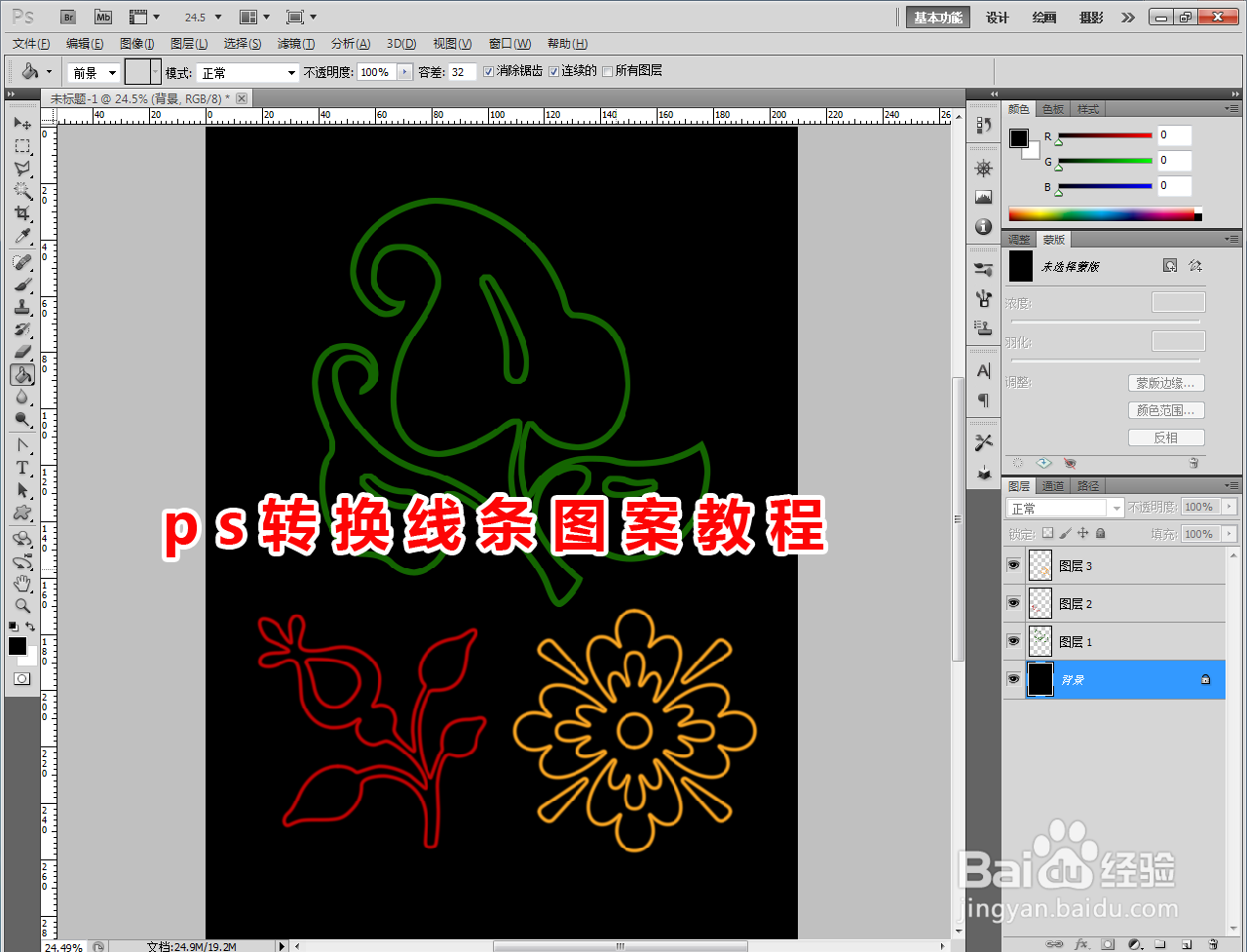Select the Blur tool

[22, 397]
